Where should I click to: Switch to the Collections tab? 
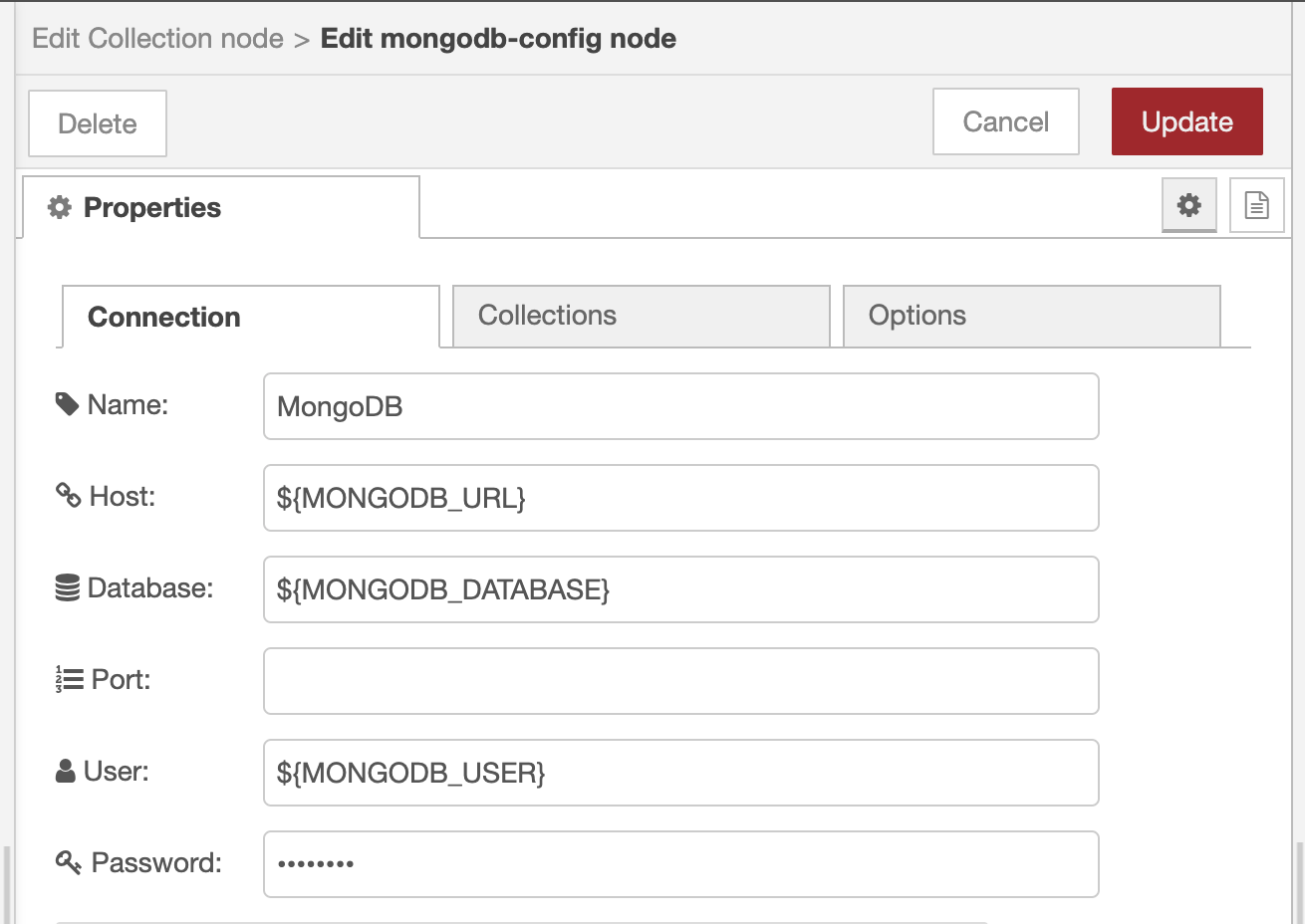642,316
